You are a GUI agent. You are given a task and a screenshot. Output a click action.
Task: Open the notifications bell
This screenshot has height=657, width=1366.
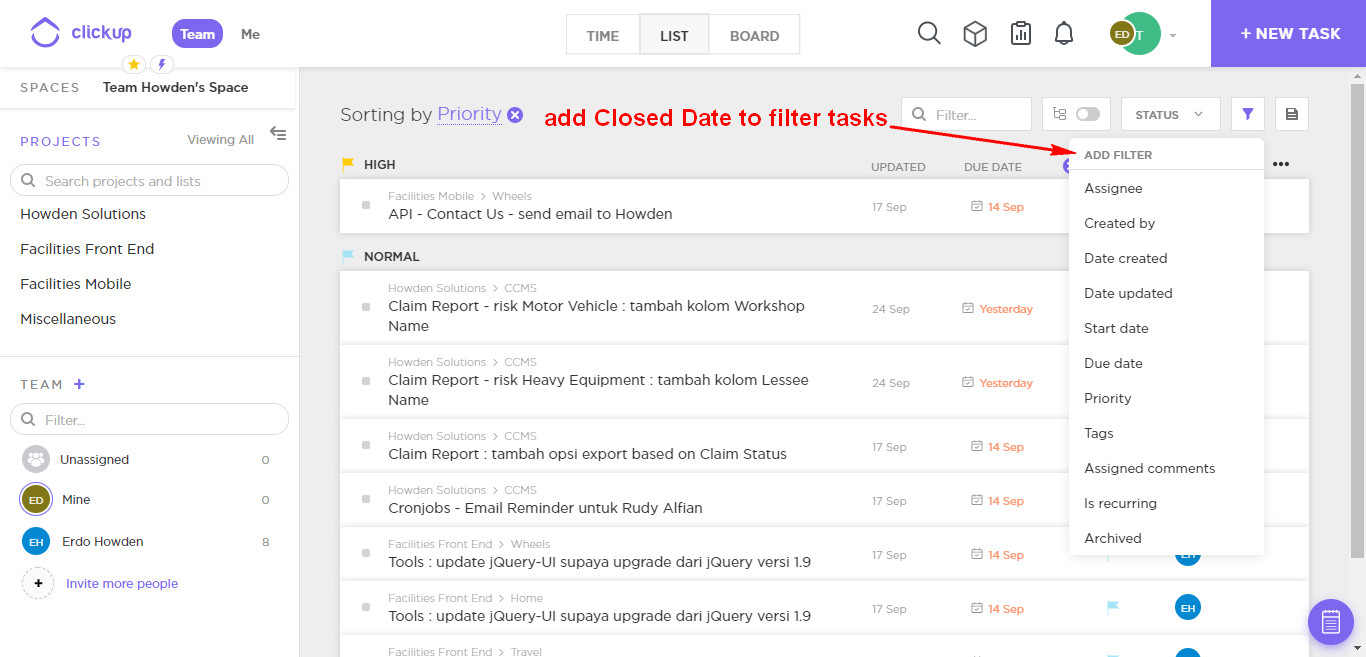[1064, 34]
